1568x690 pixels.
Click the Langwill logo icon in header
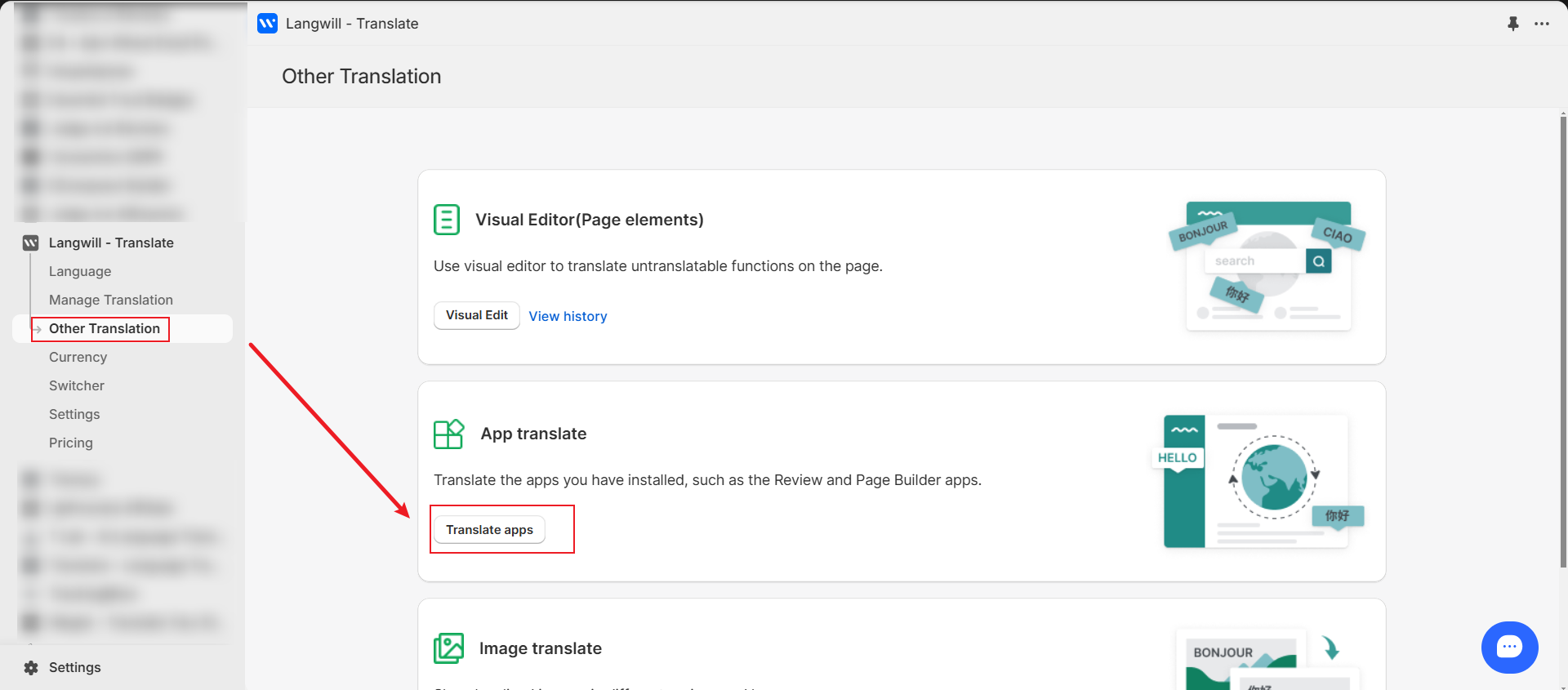[267, 23]
